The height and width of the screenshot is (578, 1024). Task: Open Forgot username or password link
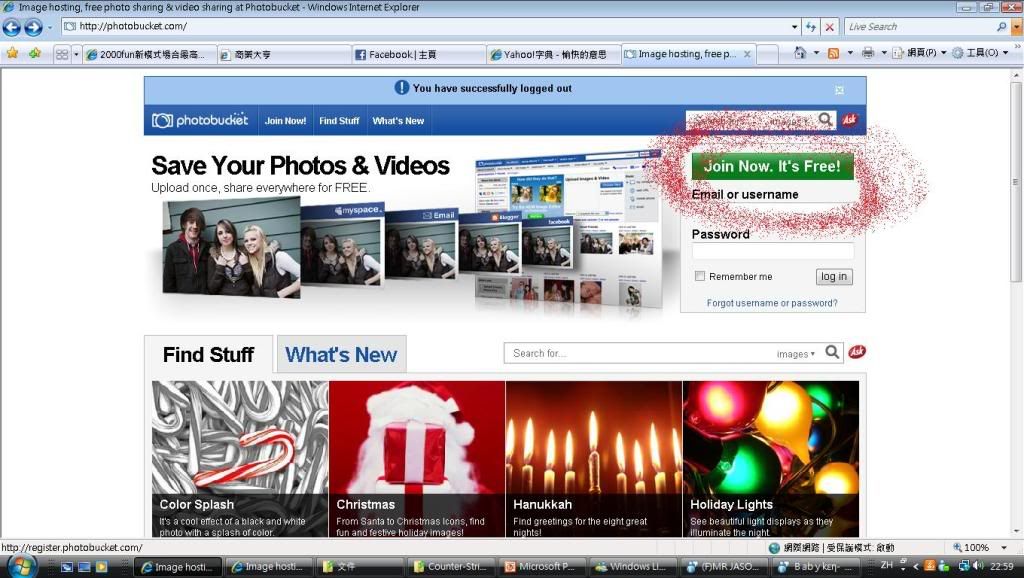(772, 303)
